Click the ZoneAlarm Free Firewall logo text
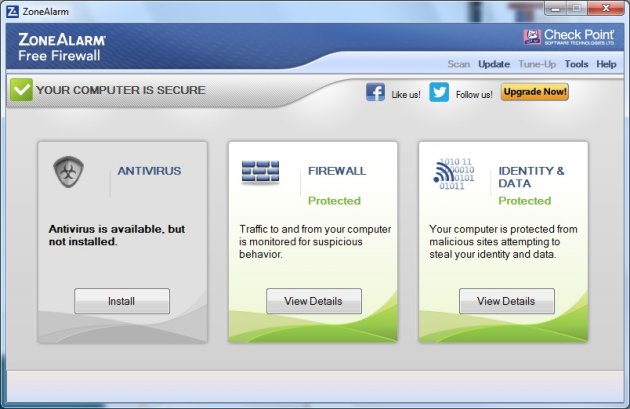This screenshot has height=409, width=630. pos(62,47)
